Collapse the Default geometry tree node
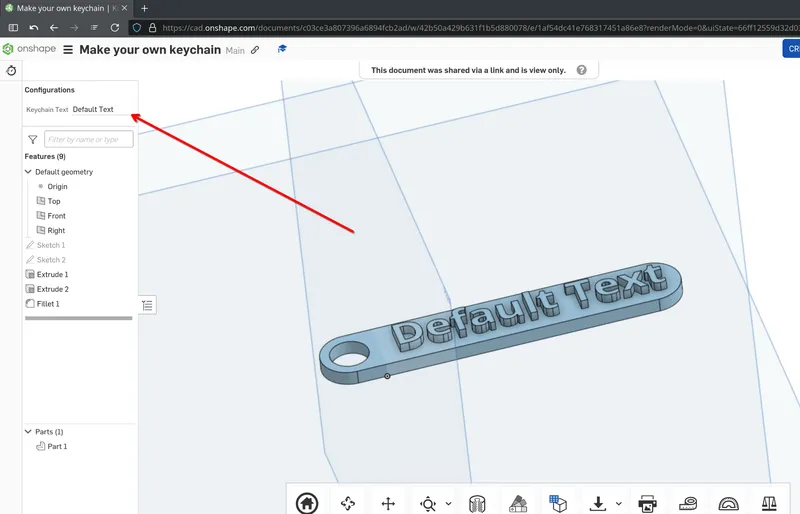Screen dimensions: 800x514 (x=28, y=172)
